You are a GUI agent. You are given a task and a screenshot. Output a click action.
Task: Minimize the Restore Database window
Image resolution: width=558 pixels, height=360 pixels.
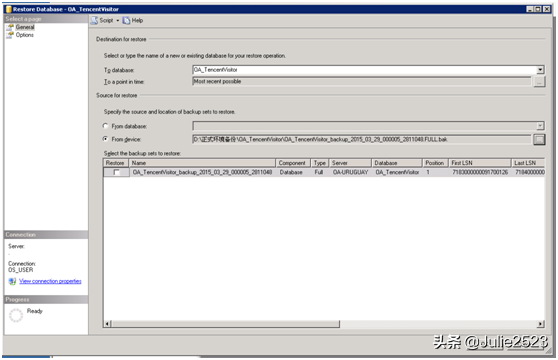[x=530, y=9]
